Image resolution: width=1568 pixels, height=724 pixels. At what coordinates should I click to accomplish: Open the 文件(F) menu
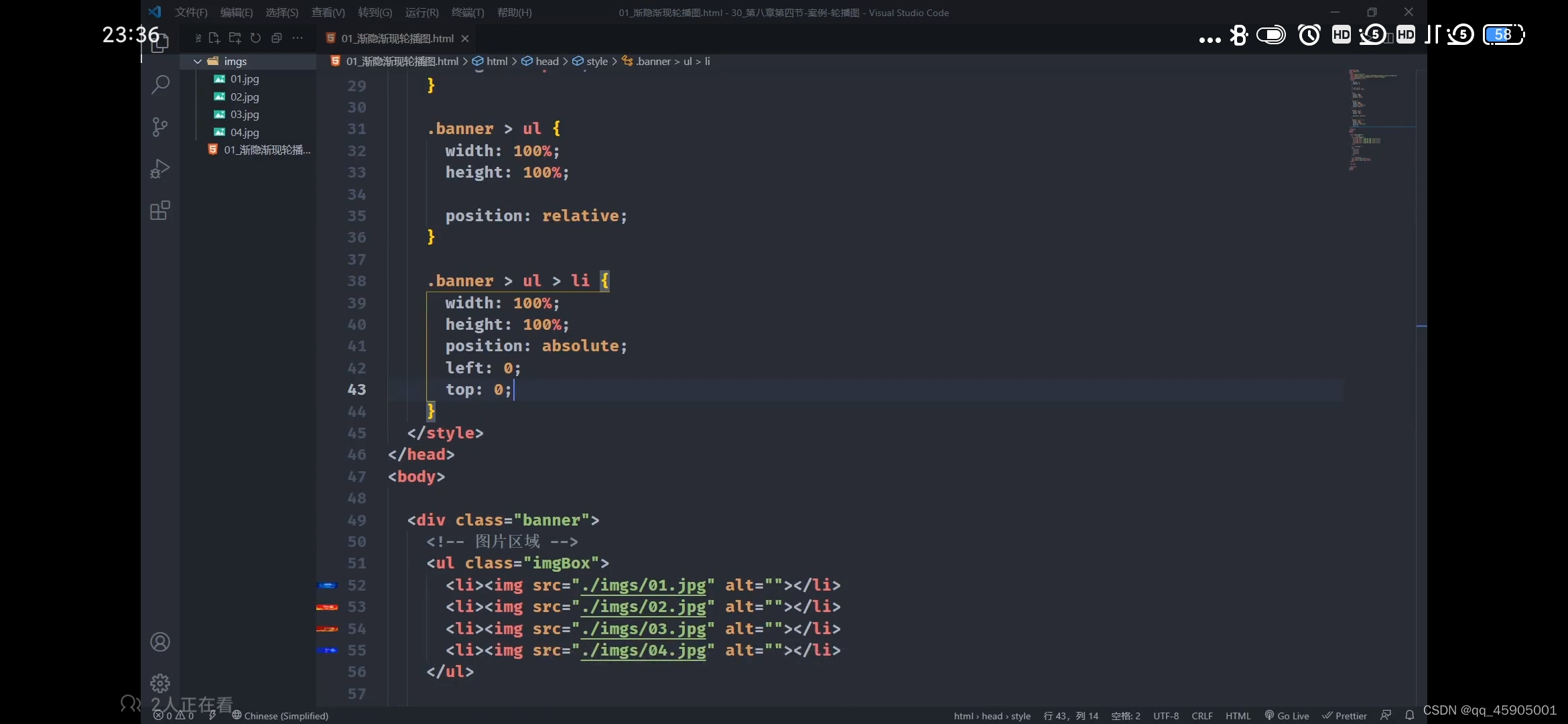tap(191, 12)
